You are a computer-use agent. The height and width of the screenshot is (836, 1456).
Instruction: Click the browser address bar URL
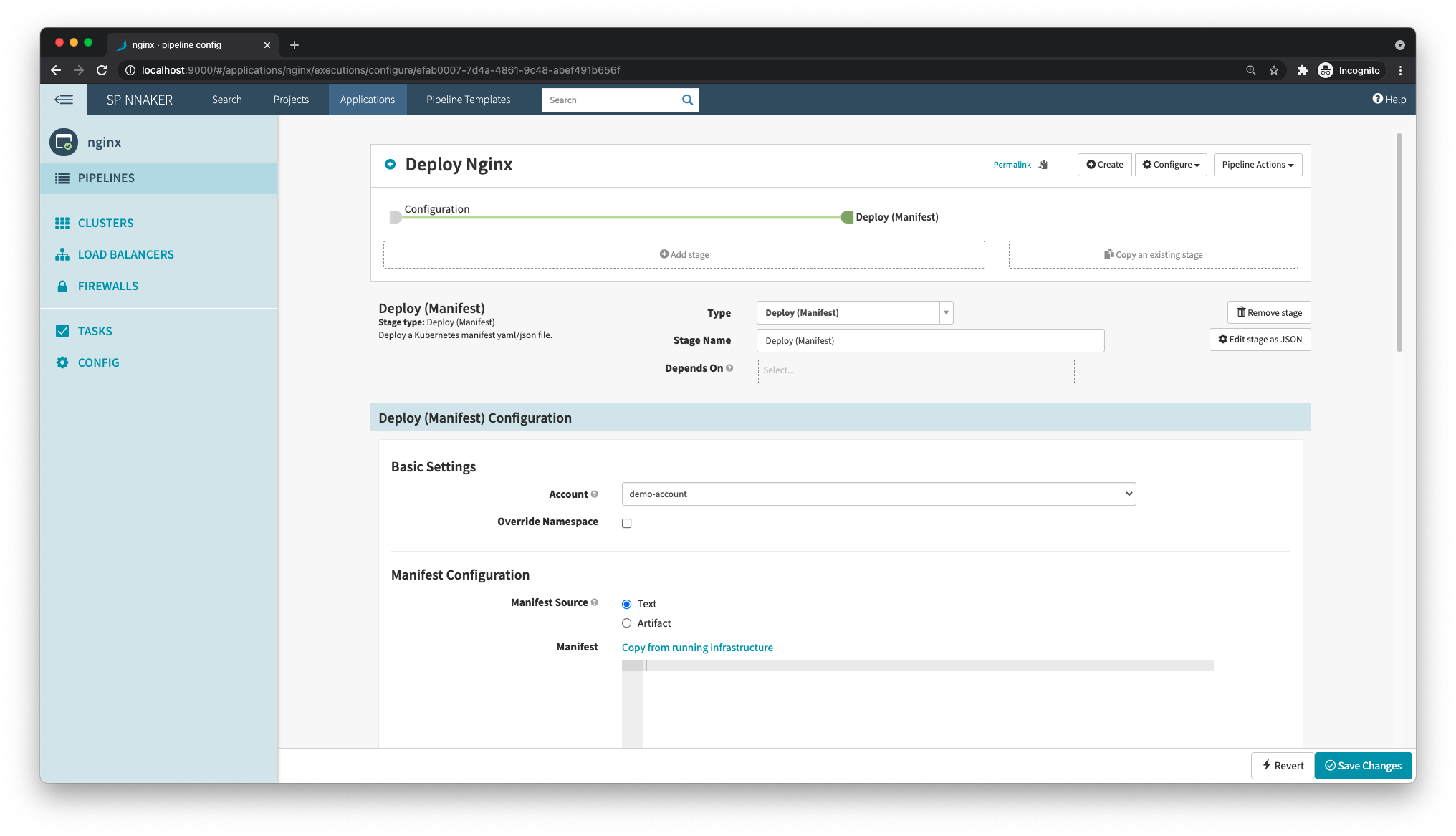pyautogui.click(x=380, y=70)
